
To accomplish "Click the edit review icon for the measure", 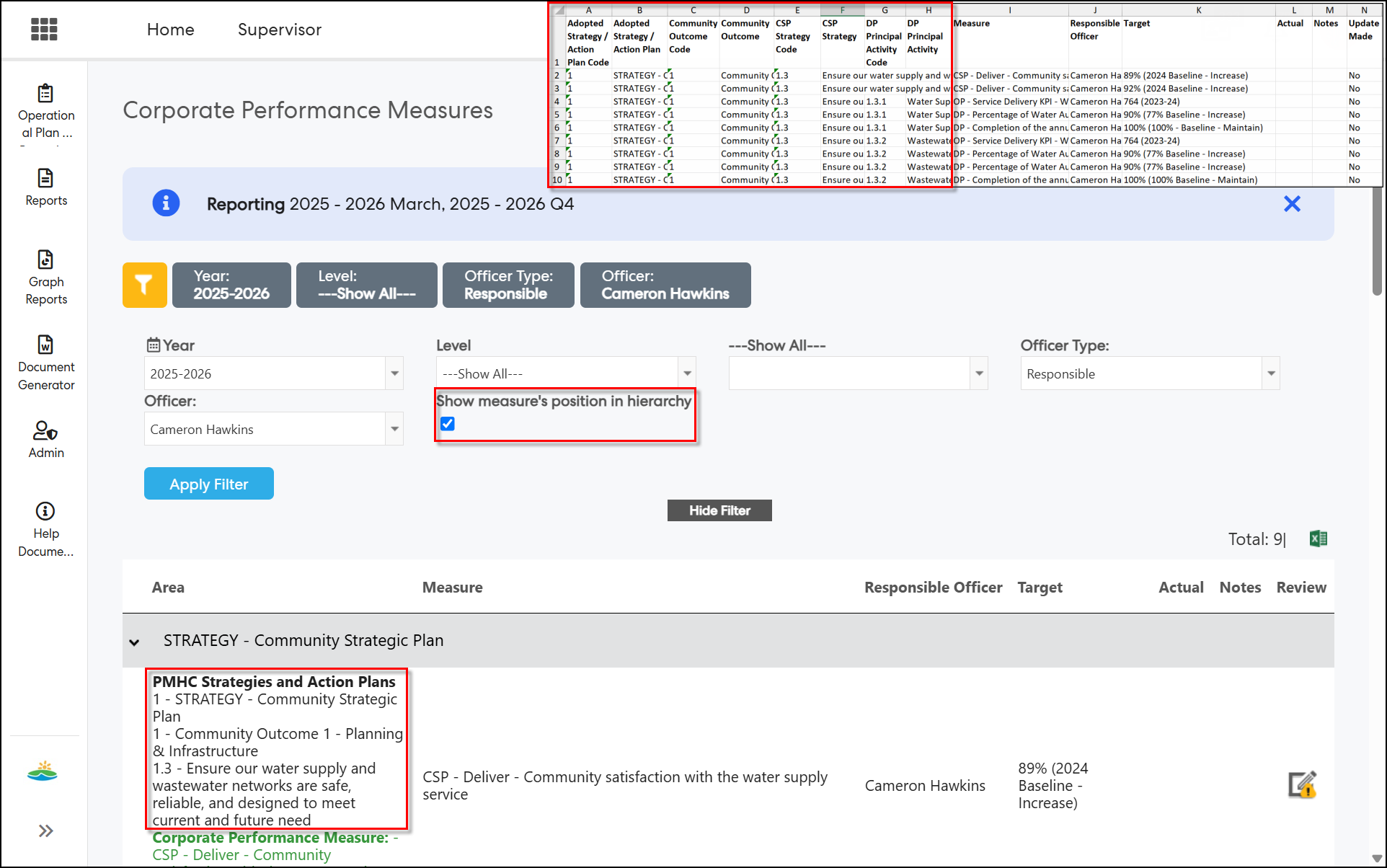I will click(x=1302, y=785).
